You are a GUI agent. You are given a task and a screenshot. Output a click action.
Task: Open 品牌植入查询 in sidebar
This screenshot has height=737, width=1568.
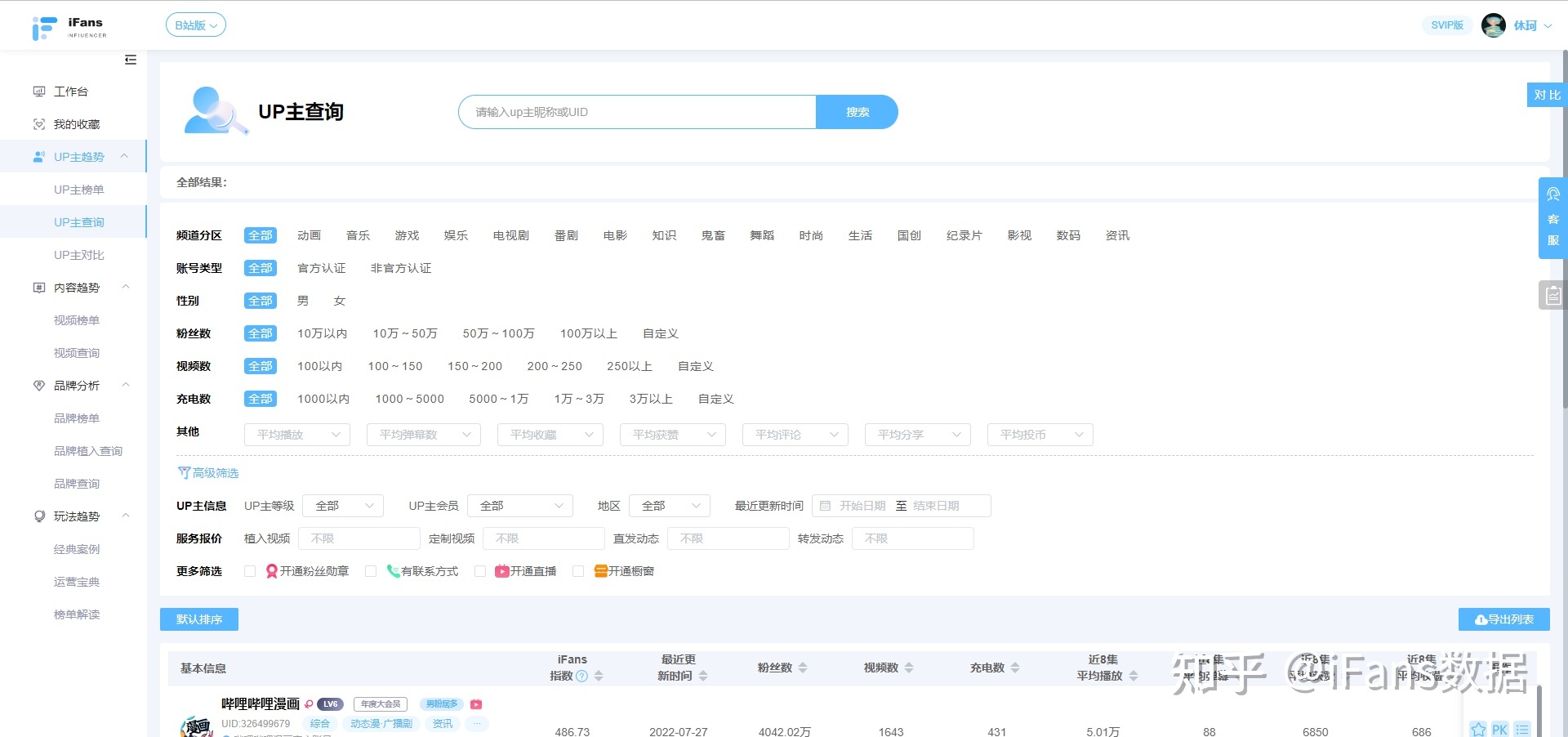[88, 451]
